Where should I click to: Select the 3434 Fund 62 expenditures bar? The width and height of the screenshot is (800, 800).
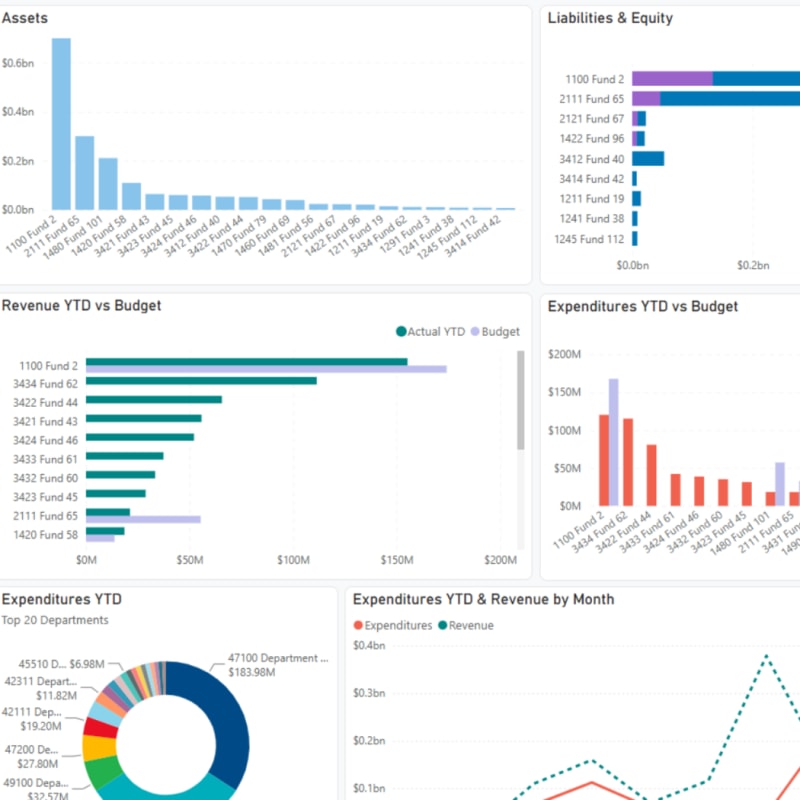coord(628,462)
